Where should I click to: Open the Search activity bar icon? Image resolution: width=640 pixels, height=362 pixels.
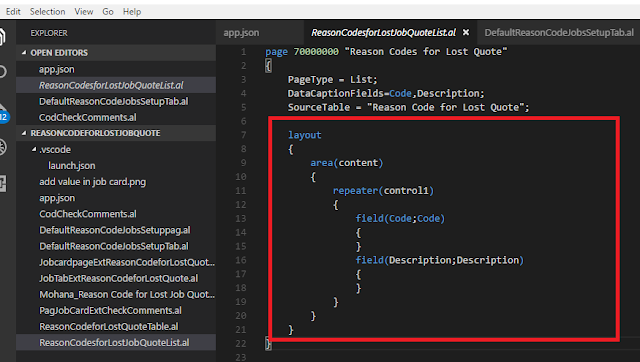click(x=3, y=72)
